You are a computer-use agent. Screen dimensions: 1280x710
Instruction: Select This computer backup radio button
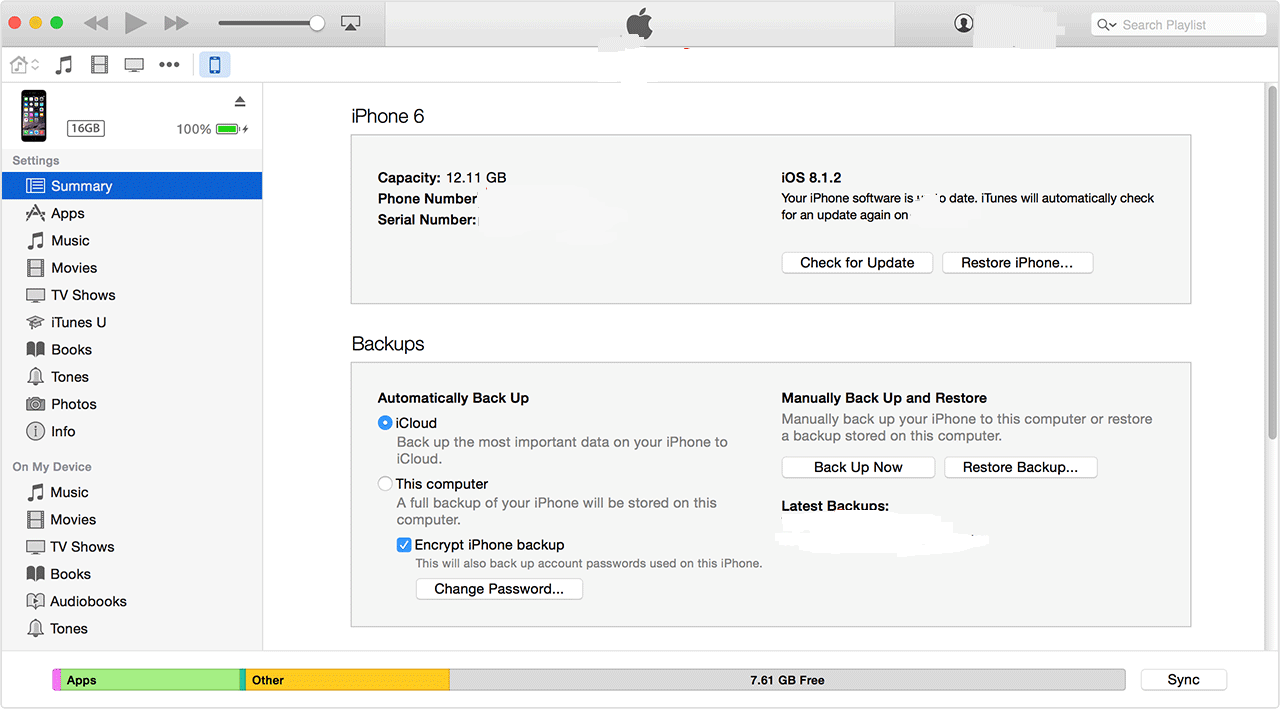click(x=385, y=484)
